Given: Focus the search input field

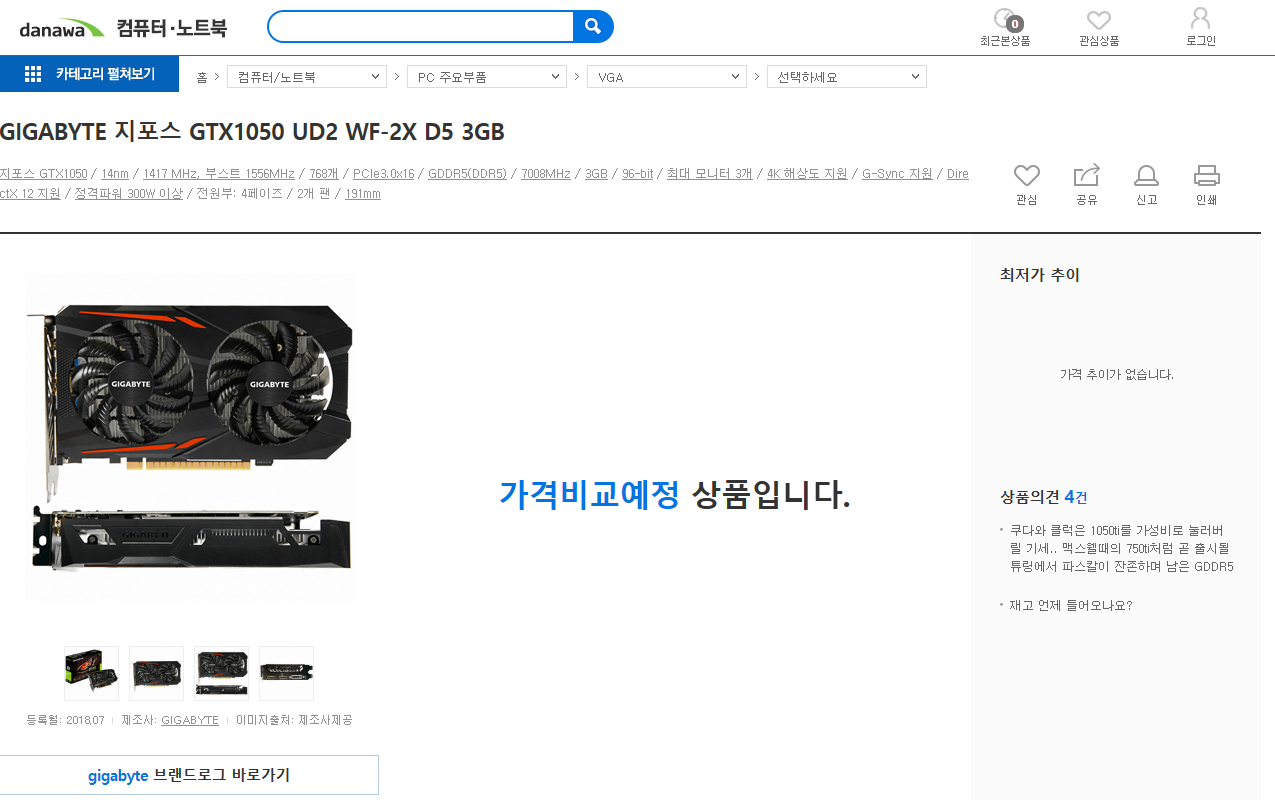Looking at the screenshot, I should [421, 26].
